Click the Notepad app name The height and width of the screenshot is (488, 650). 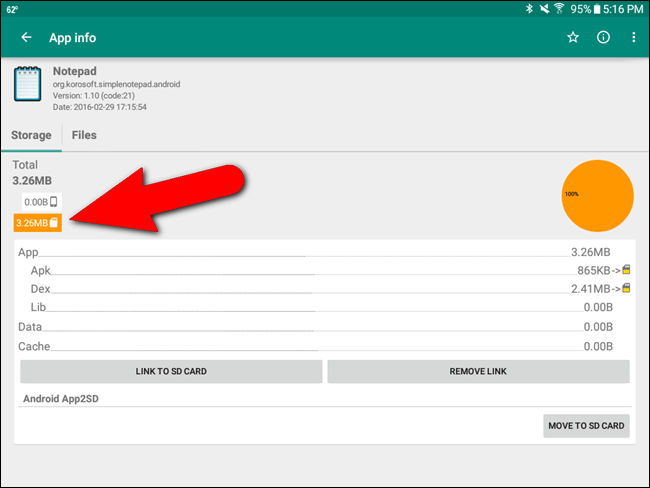tap(75, 71)
